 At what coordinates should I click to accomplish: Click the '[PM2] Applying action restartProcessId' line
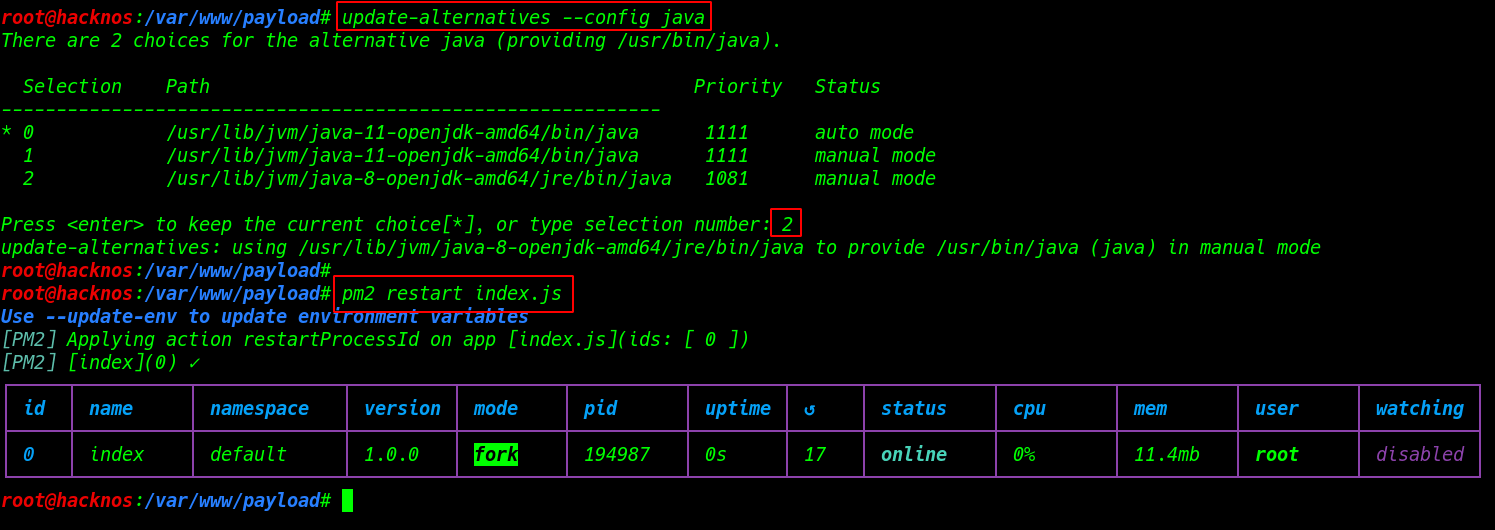point(375,340)
